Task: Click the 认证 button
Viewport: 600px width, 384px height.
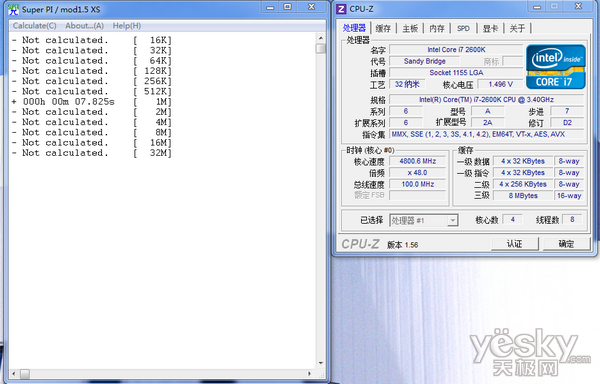Action: coord(514,244)
